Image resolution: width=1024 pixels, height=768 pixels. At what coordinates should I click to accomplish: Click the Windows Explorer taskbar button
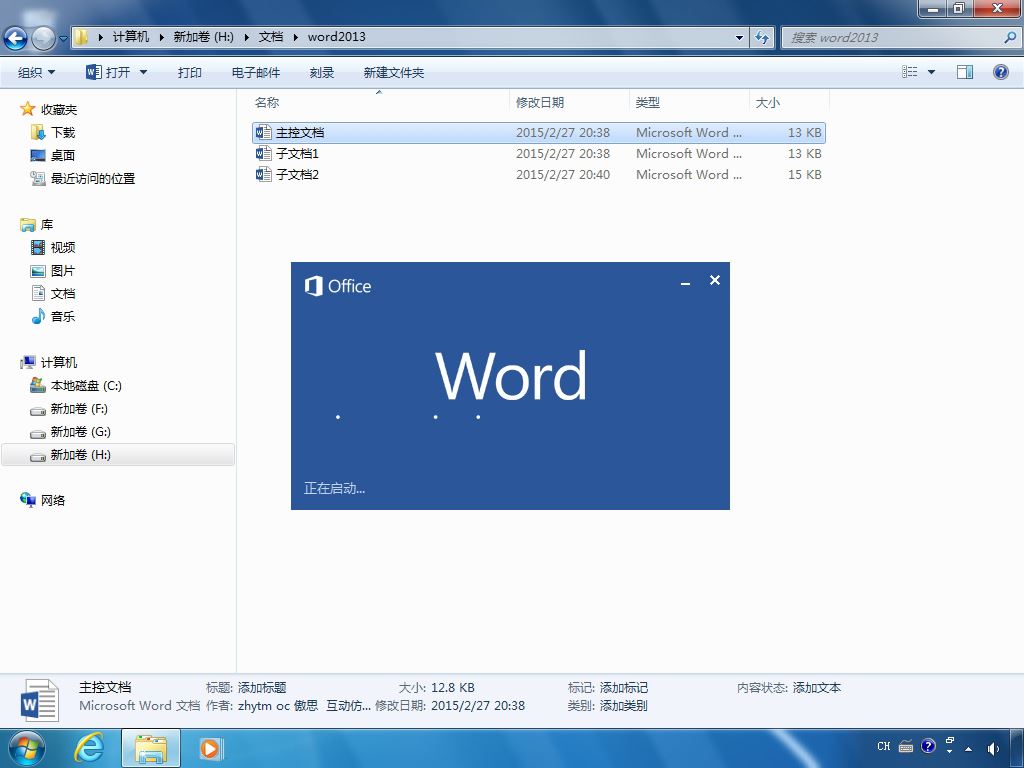(150, 748)
